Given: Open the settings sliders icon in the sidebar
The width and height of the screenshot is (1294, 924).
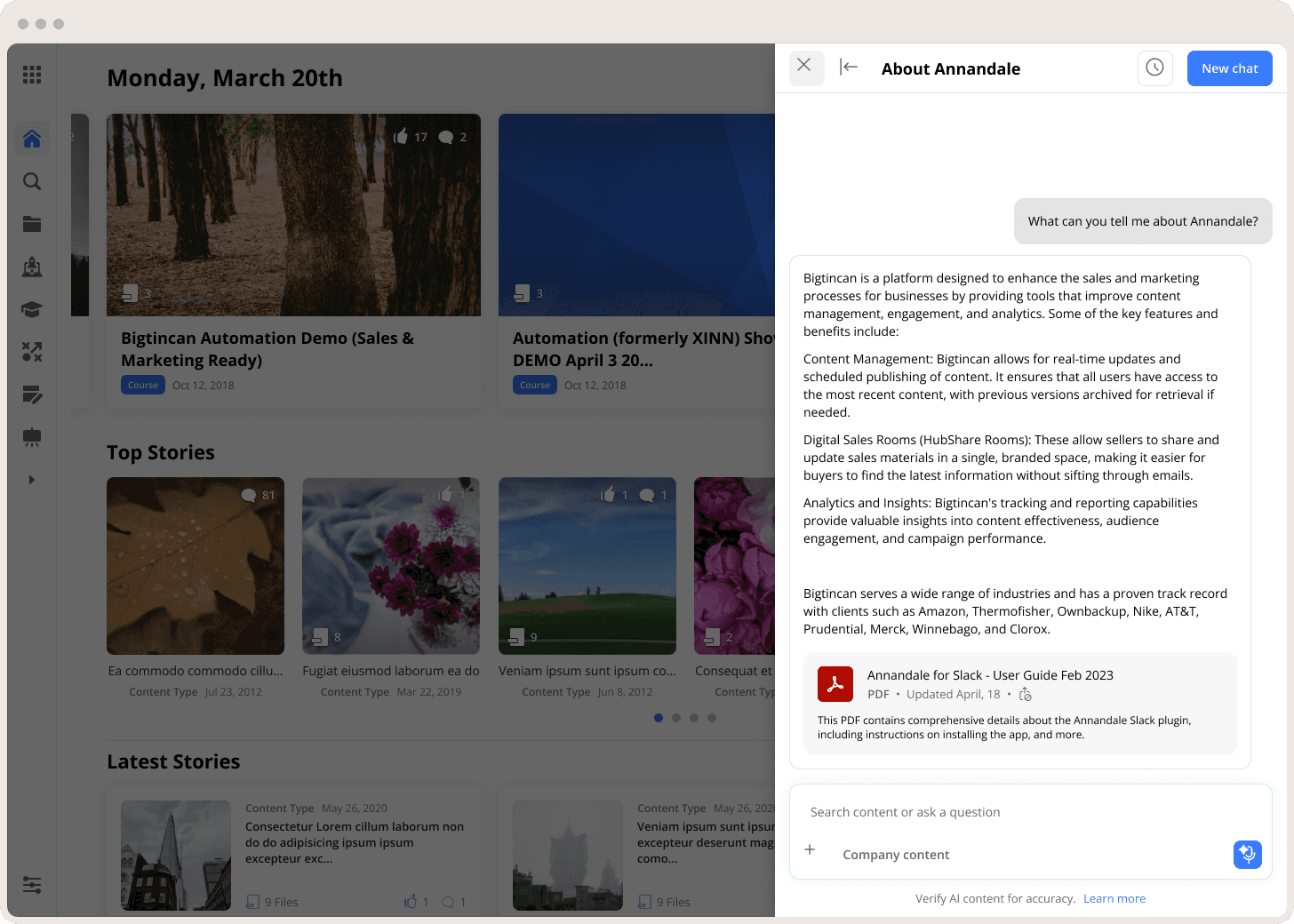Looking at the screenshot, I should click(32, 885).
